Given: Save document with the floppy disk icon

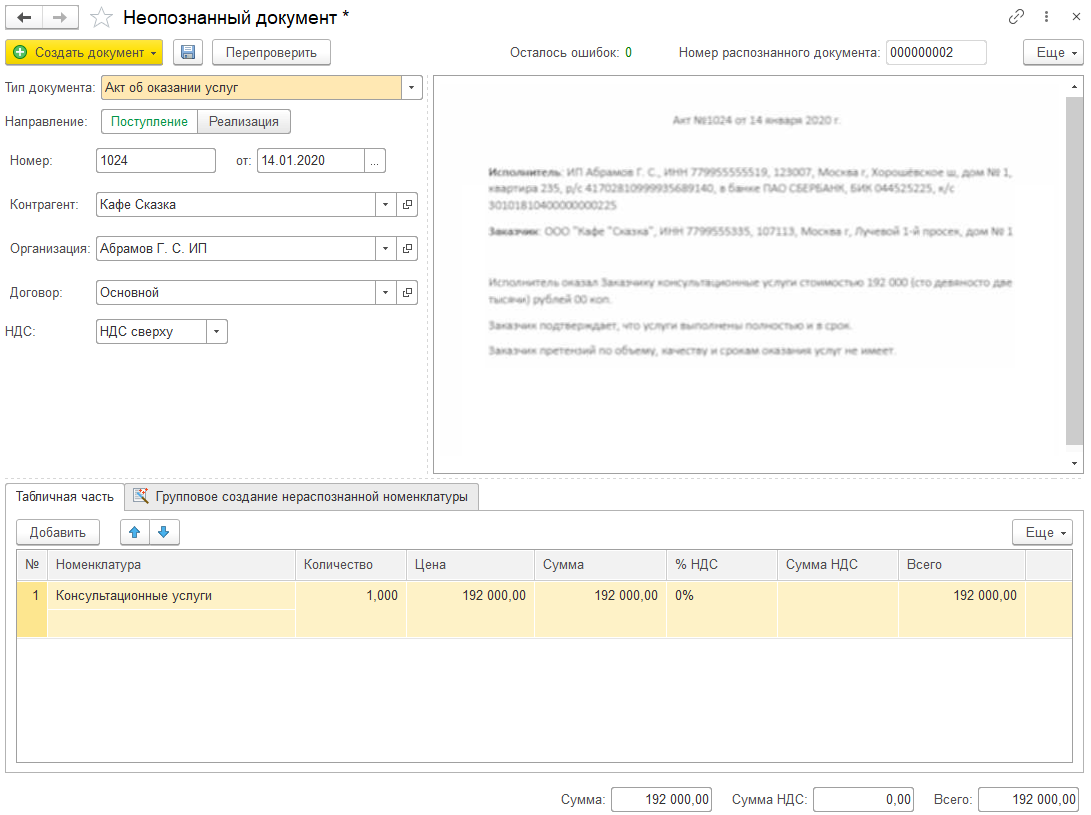Looking at the screenshot, I should point(188,52).
